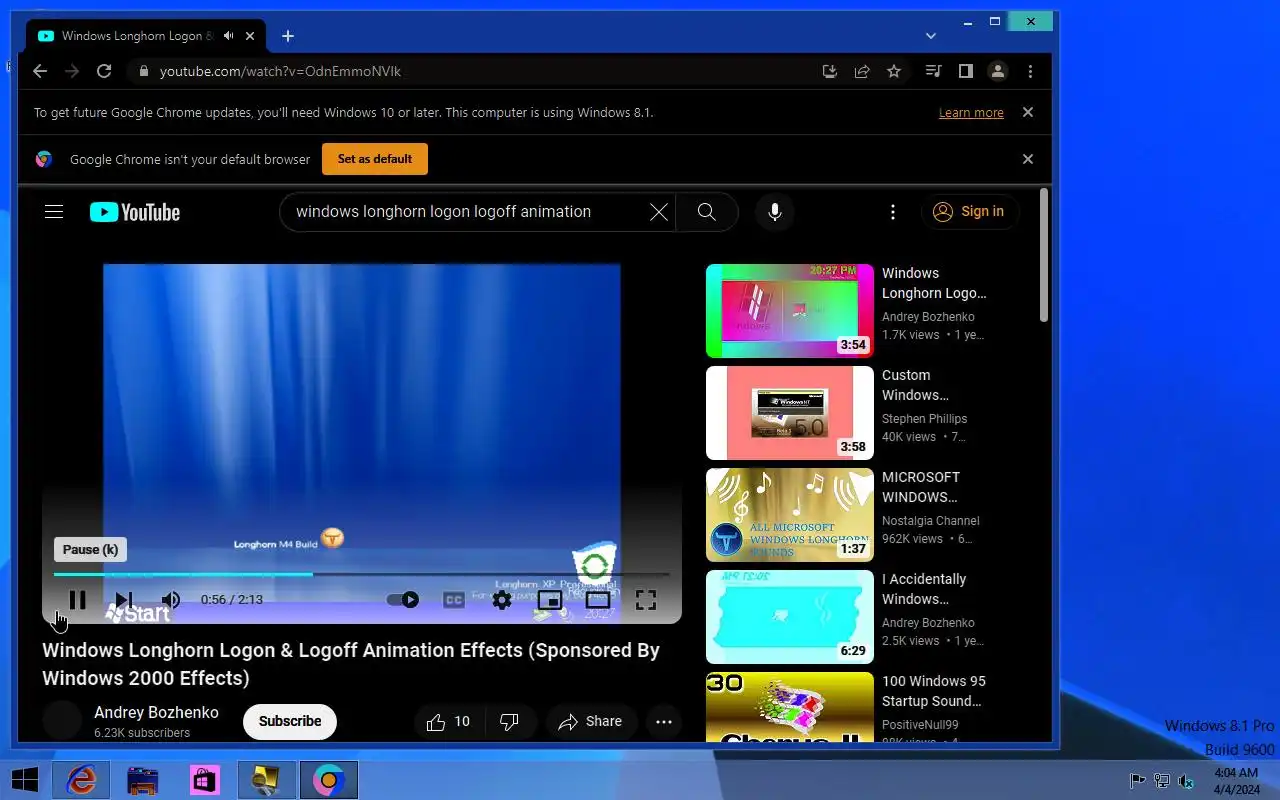Open Chrome profile avatar
The width and height of the screenshot is (1280, 800).
998,71
